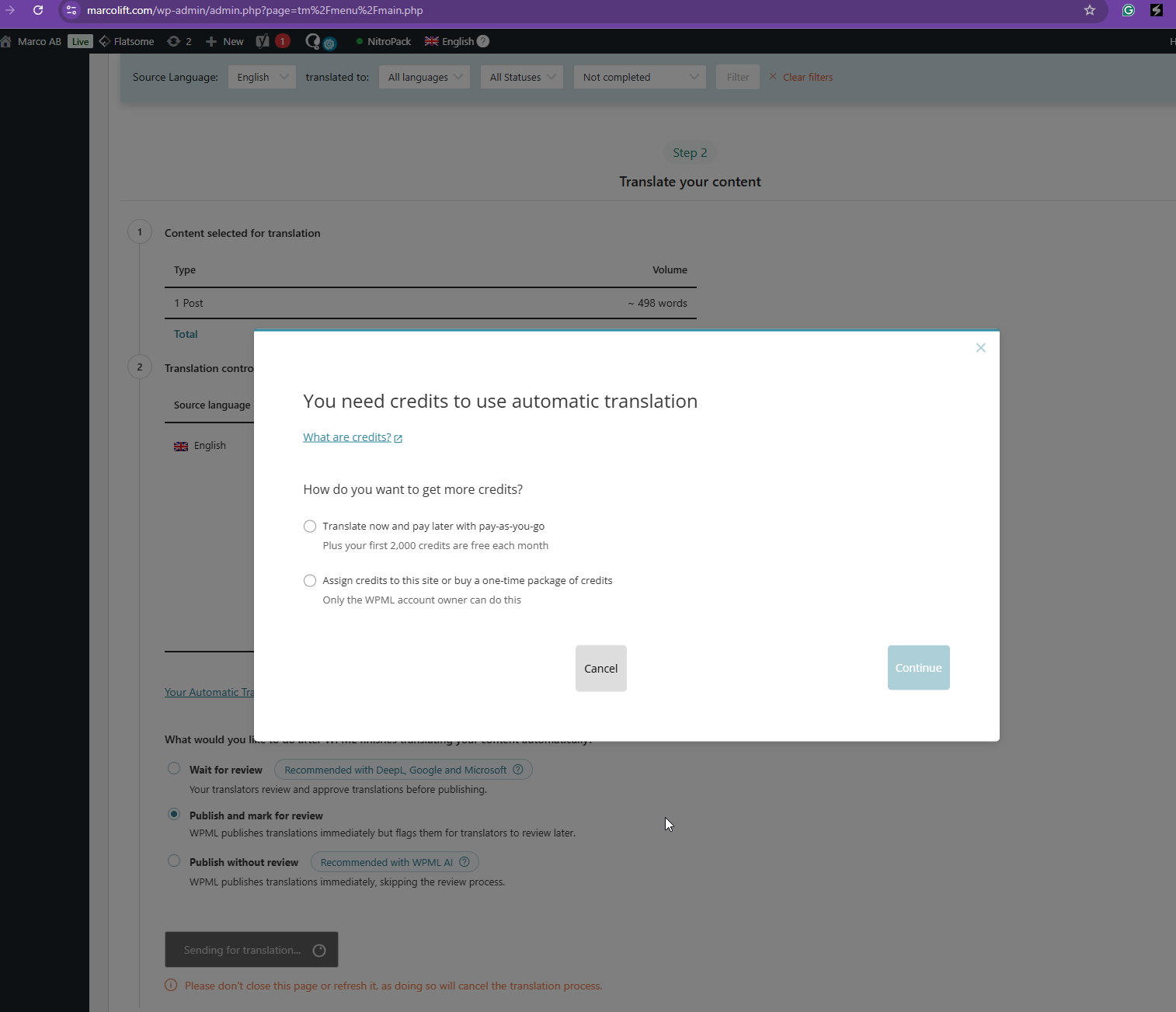Select Translate now and pay later option

[x=310, y=527]
